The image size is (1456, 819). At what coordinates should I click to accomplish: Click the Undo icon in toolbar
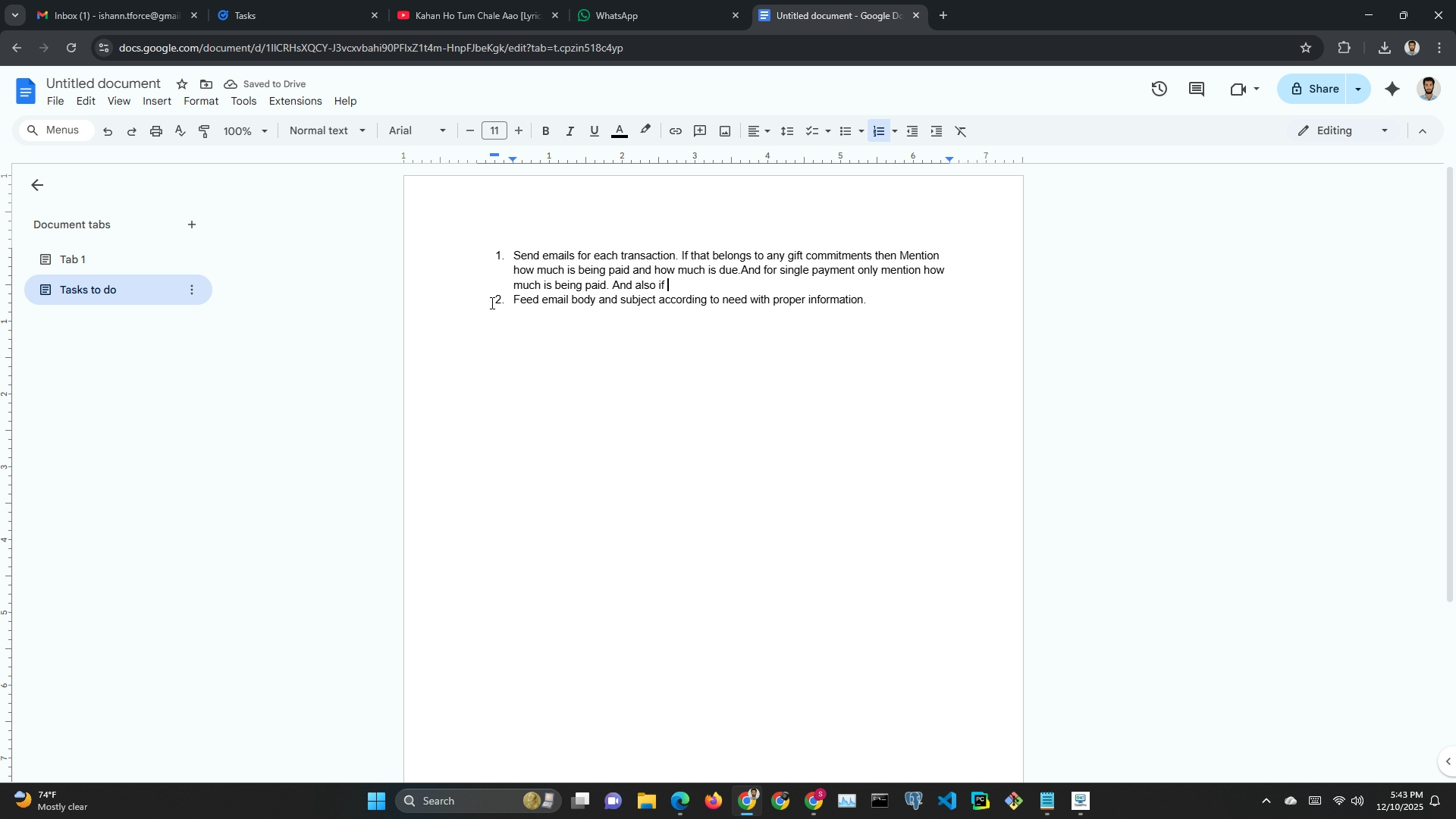coord(108,131)
